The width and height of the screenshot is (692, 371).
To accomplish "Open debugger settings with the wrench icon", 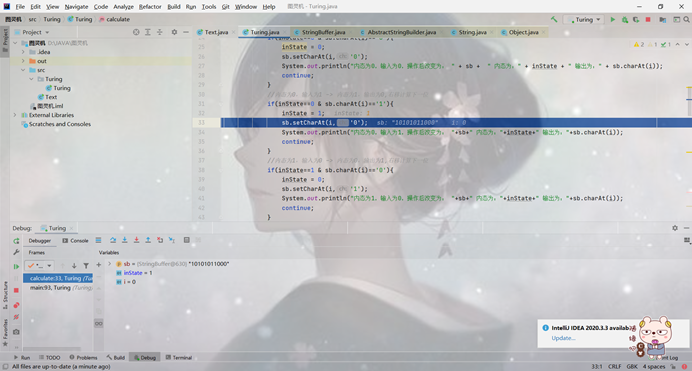I will [16, 252].
